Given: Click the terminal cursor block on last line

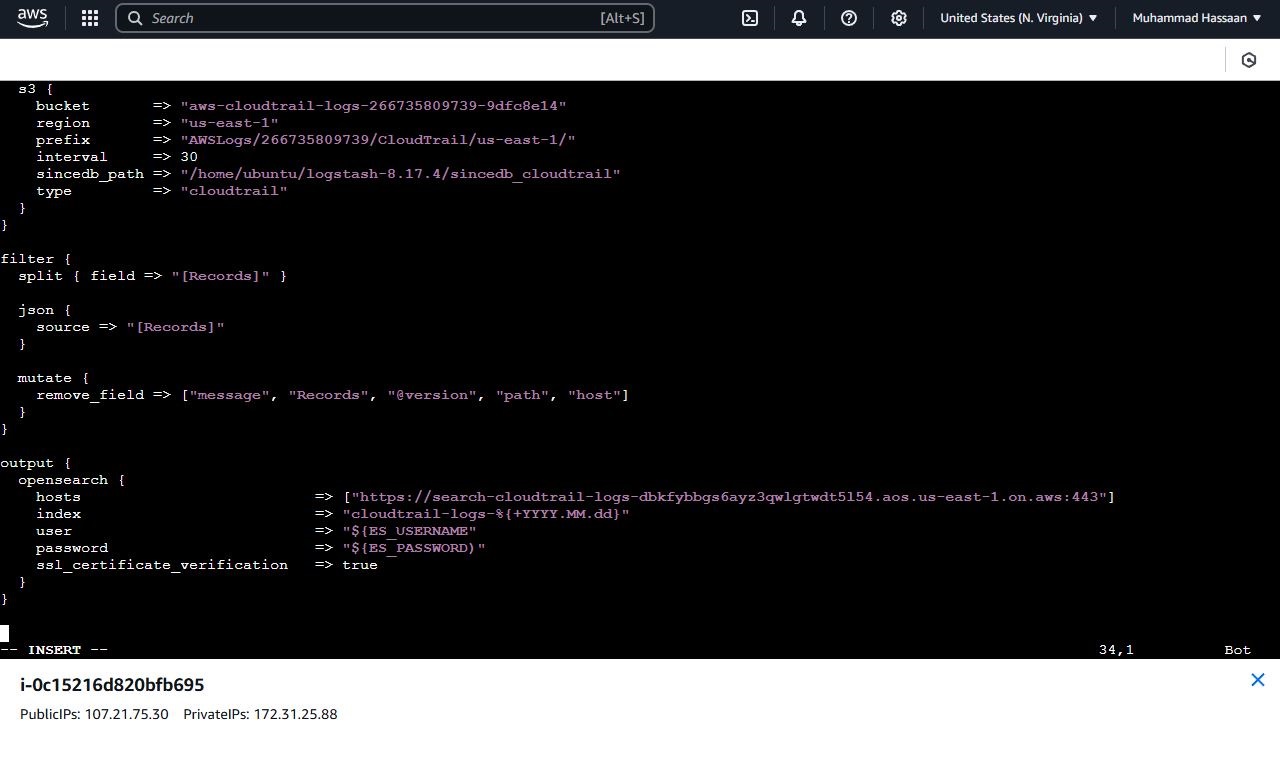Looking at the screenshot, I should [x=4, y=633].
